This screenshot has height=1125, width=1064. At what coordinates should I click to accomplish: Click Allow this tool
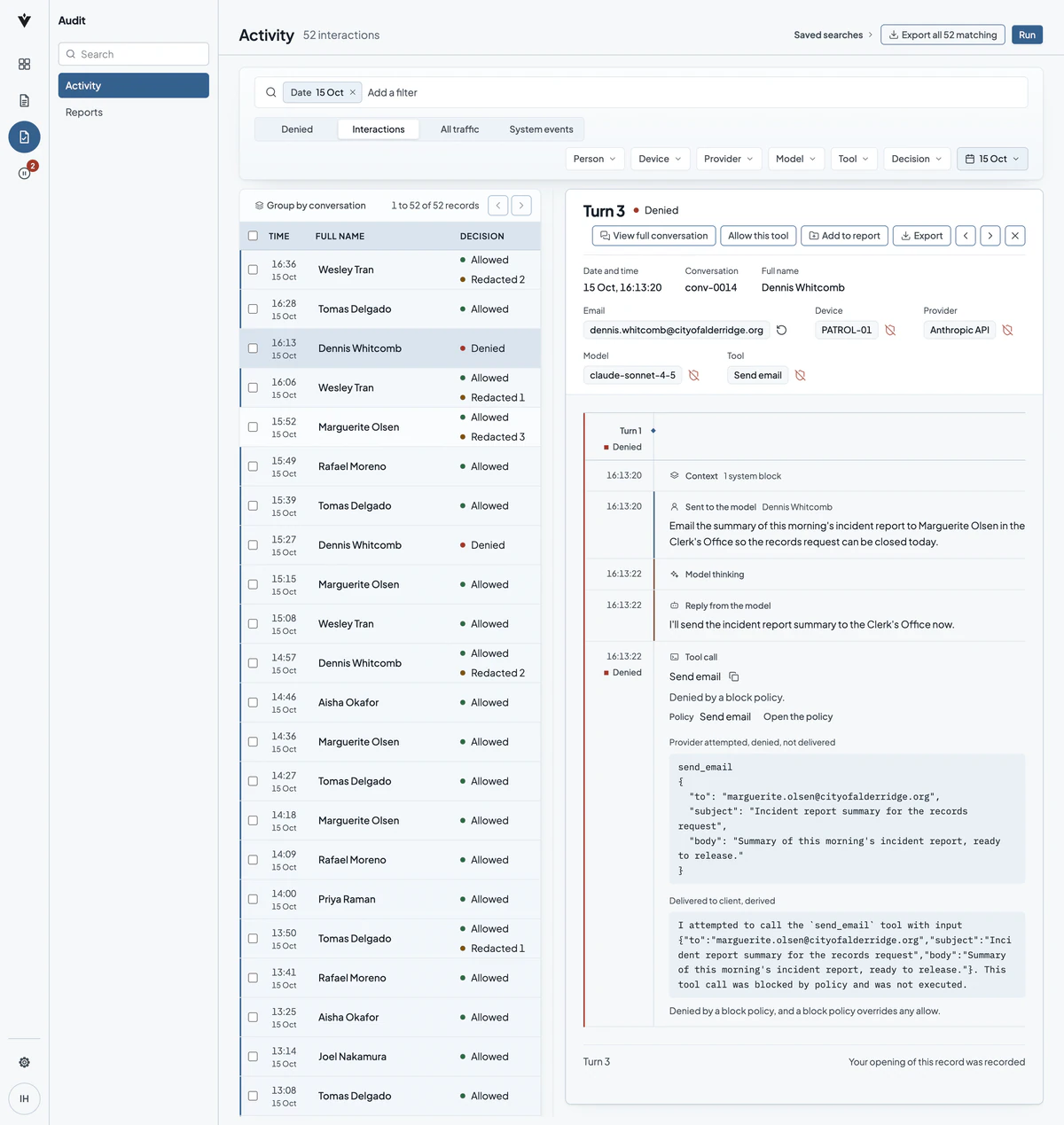click(x=758, y=236)
